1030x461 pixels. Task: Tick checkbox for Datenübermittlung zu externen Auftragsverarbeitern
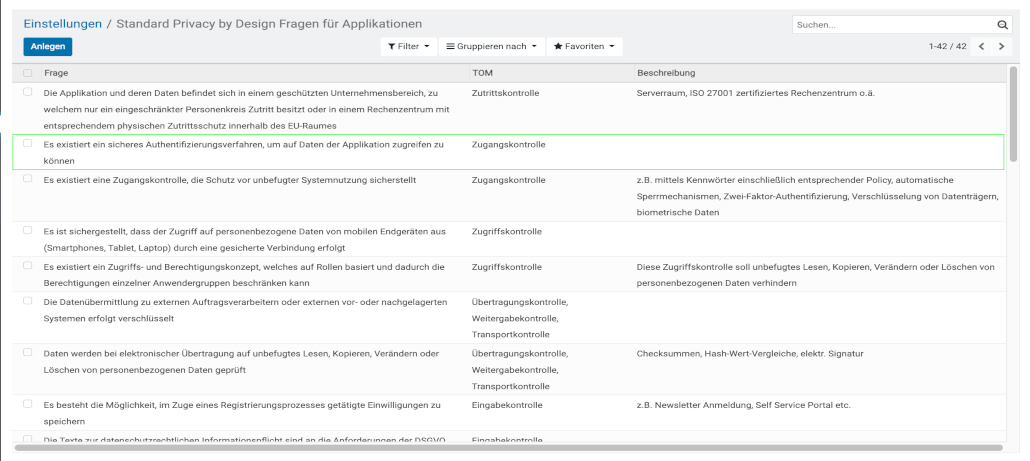click(x=28, y=300)
